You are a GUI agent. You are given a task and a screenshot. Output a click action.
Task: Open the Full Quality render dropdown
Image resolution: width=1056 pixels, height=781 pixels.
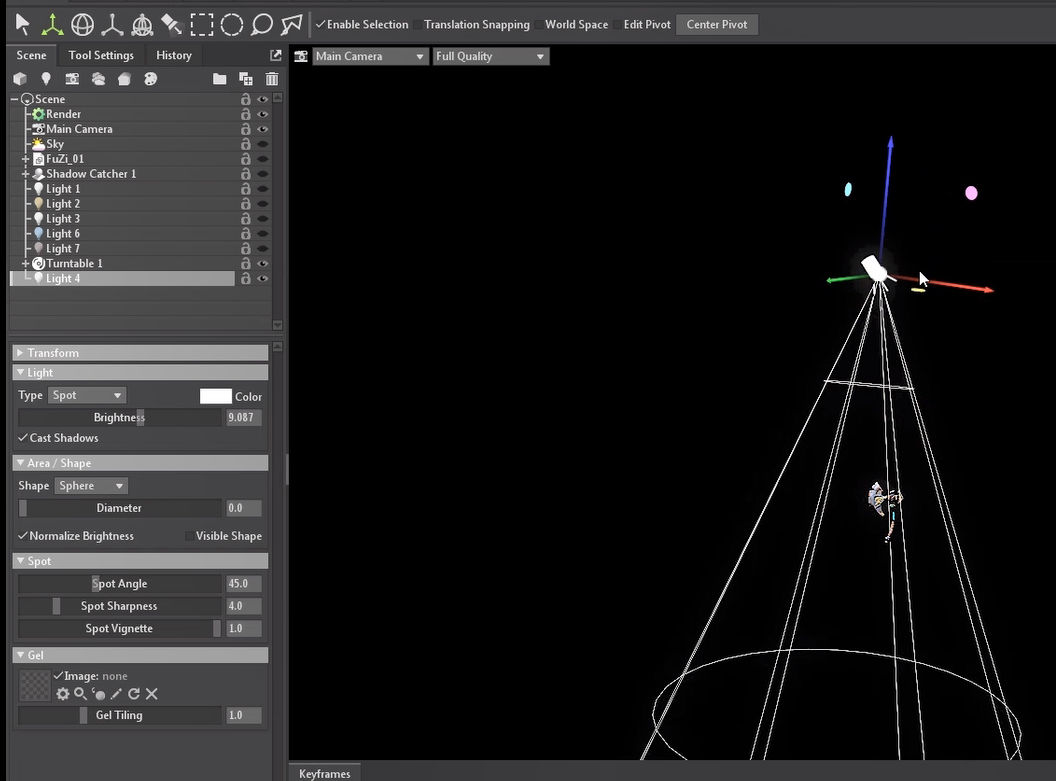[x=490, y=56]
